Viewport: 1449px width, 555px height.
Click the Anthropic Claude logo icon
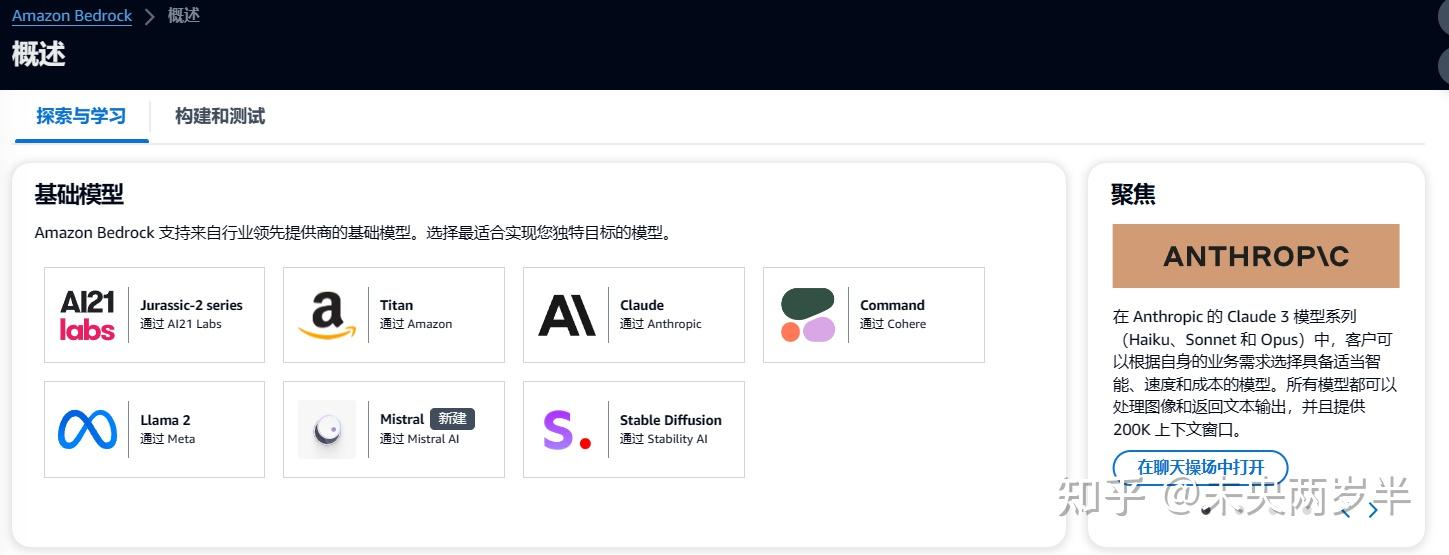pos(567,315)
